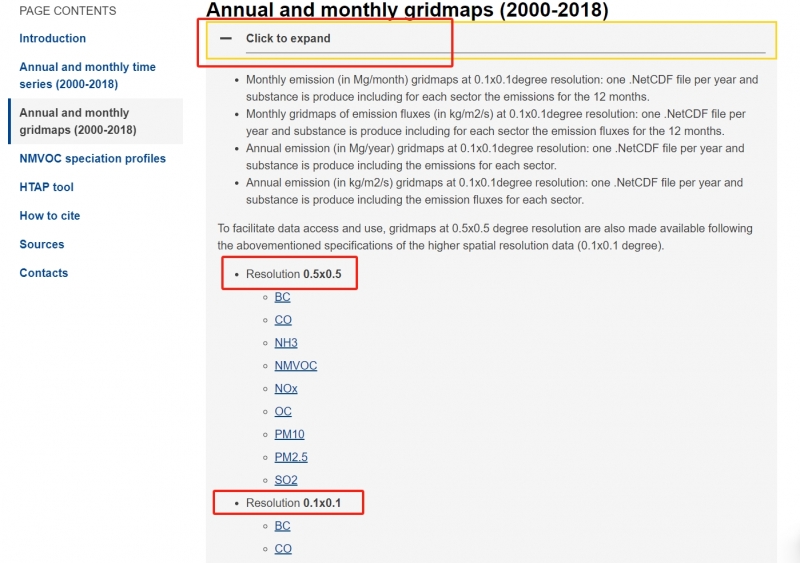Navigate to How to cite

coord(49,215)
